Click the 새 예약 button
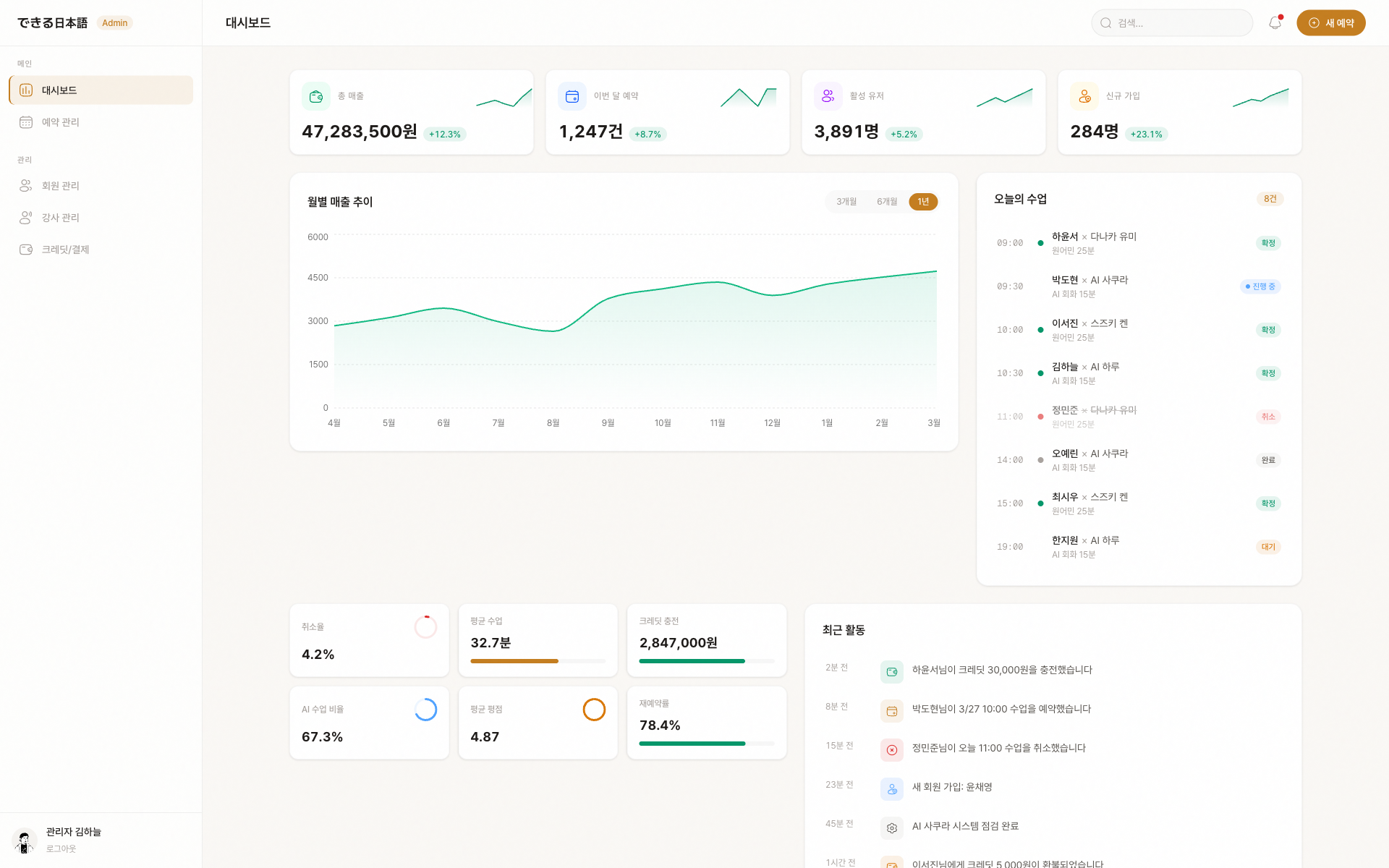 [1330, 23]
